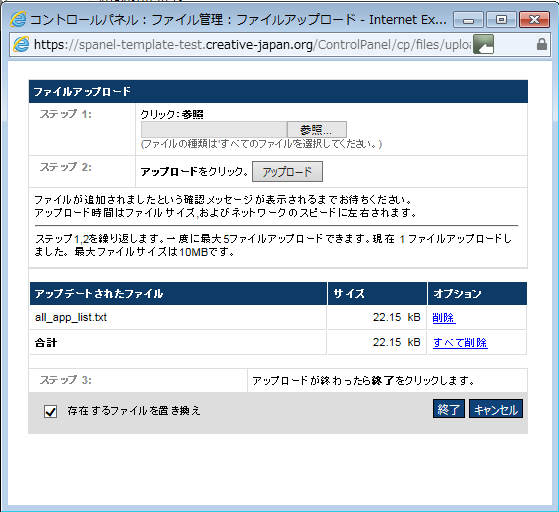The image size is (559, 512).
Task: Close the file upload window
Action: [534, 20]
